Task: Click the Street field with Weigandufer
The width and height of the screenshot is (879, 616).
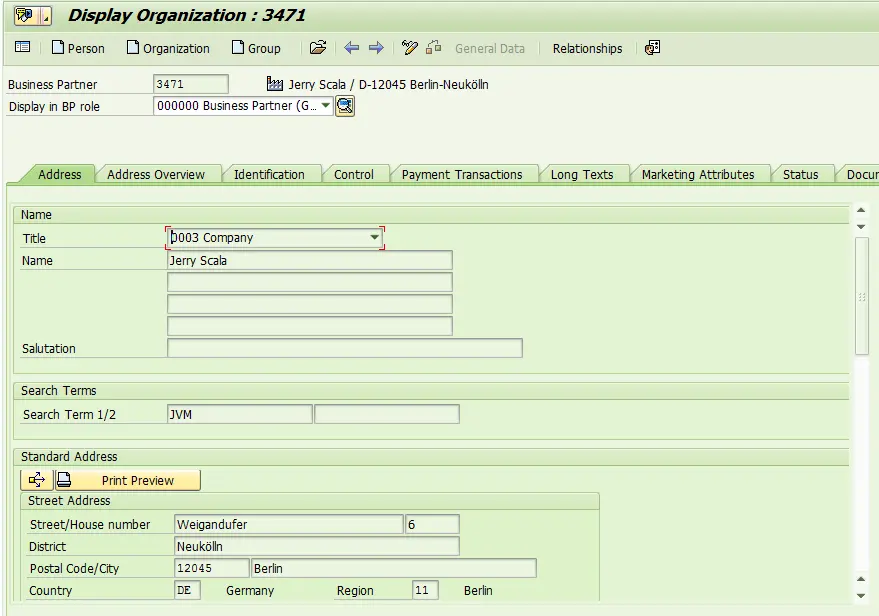Action: tap(289, 524)
